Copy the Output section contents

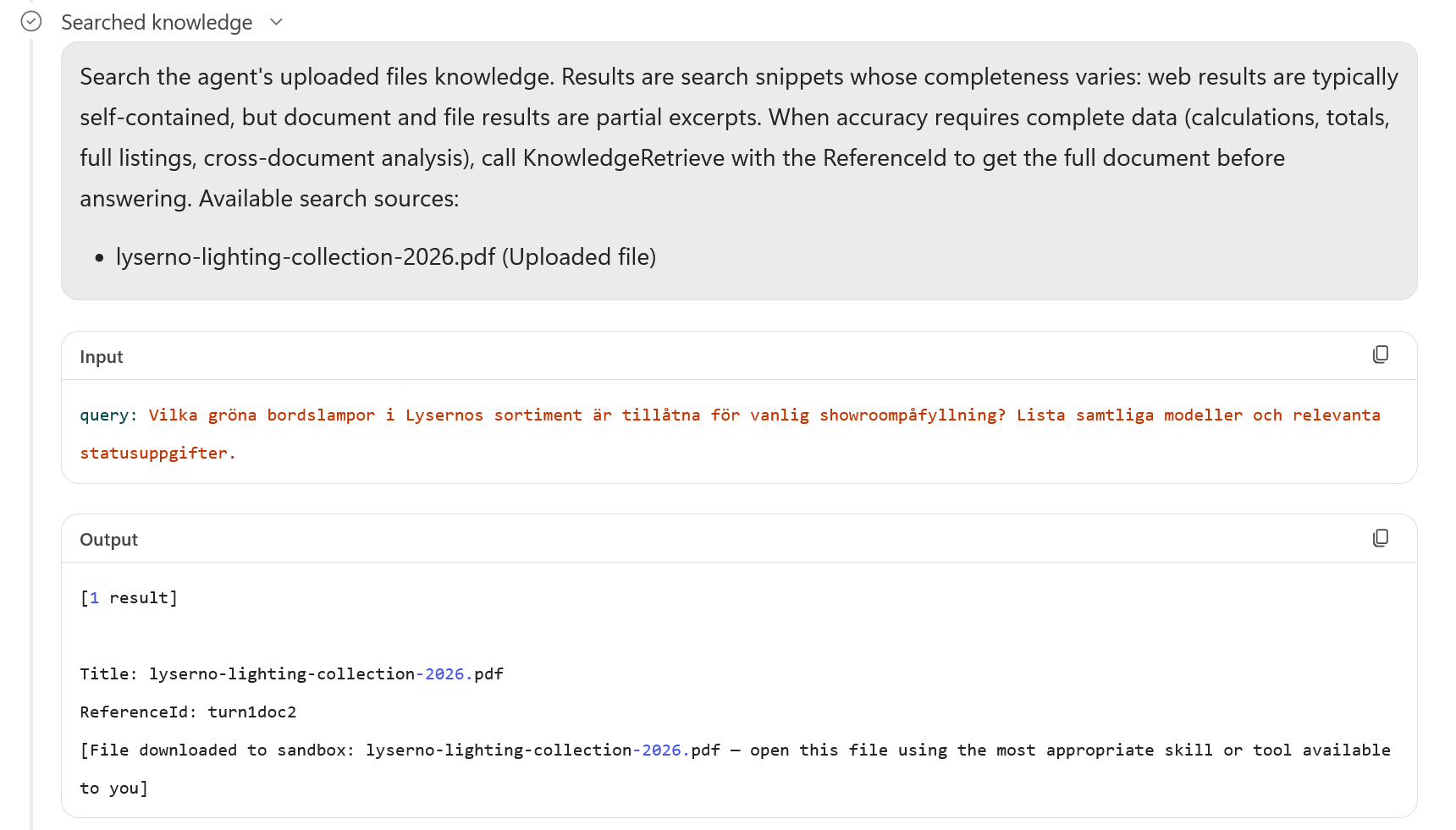[1381, 538]
